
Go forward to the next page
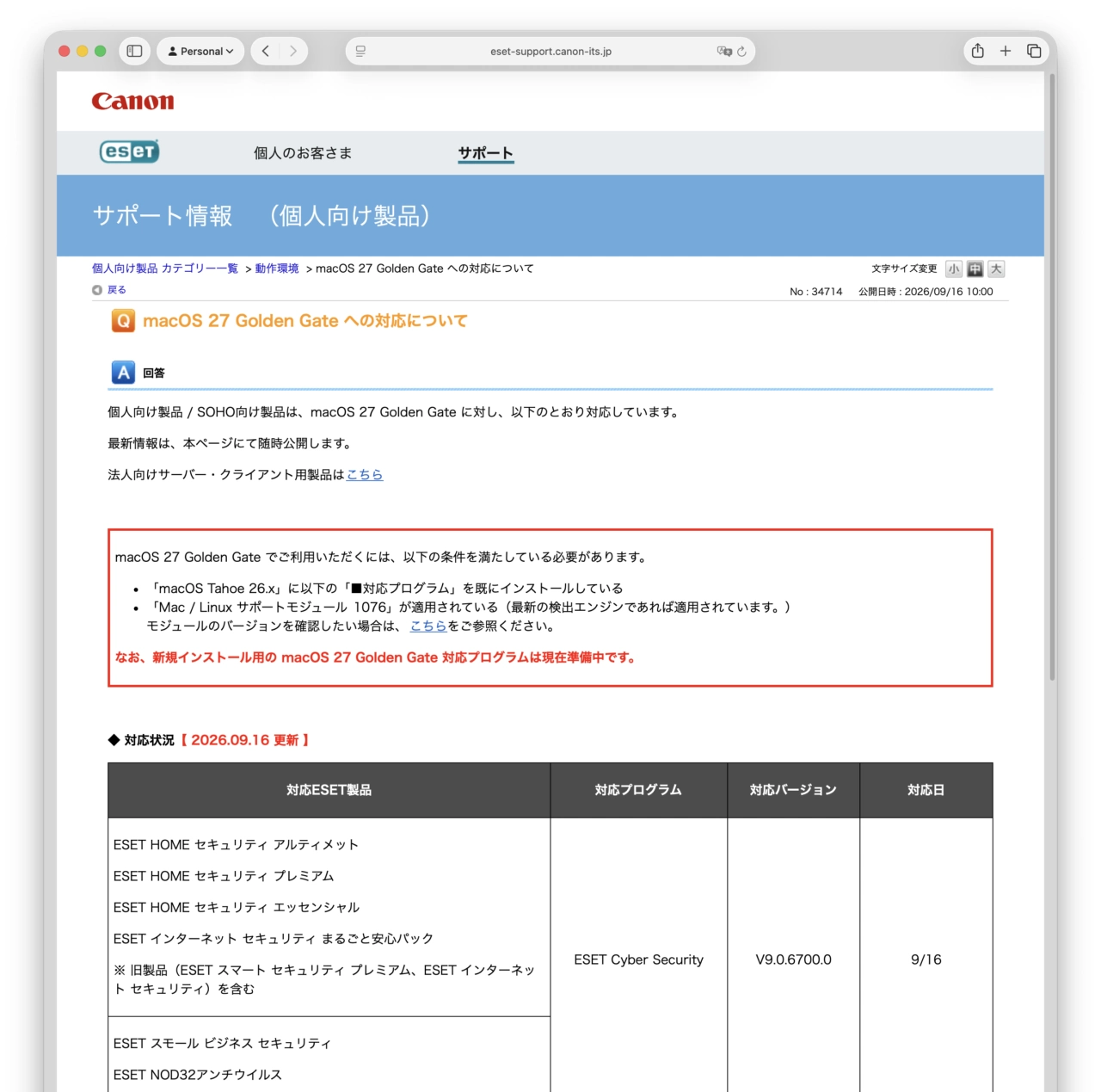point(292,51)
